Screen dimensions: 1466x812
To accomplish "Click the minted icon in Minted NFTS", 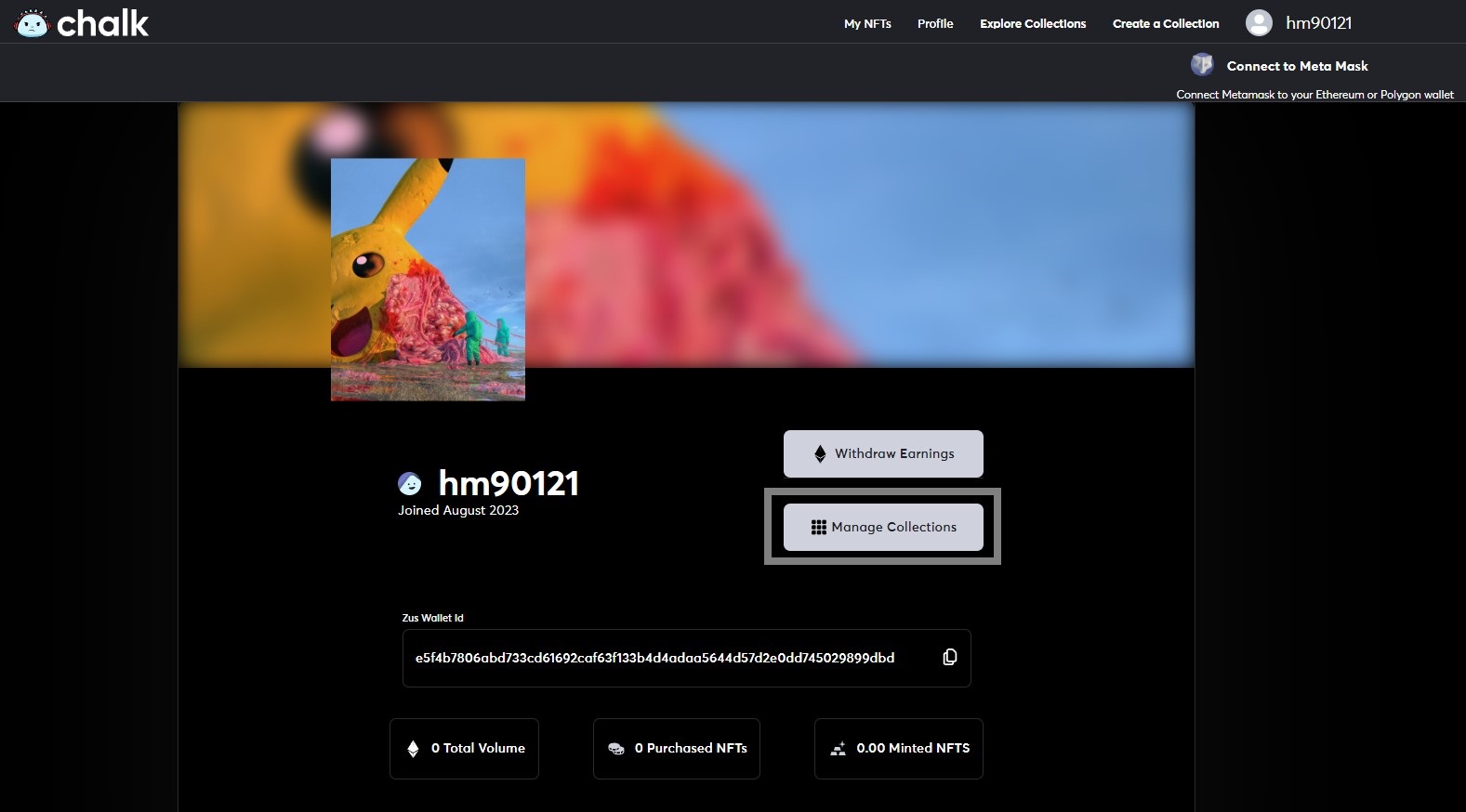I will tap(838, 749).
